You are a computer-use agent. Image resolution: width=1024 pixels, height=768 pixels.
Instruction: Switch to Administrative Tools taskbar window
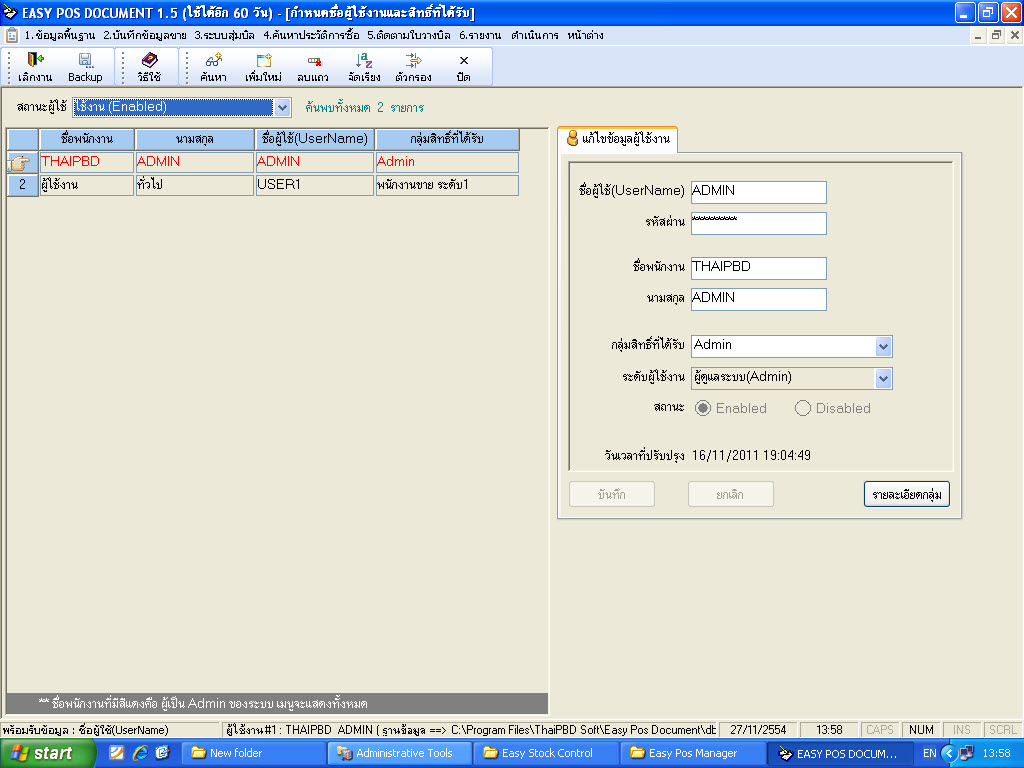tap(399, 753)
